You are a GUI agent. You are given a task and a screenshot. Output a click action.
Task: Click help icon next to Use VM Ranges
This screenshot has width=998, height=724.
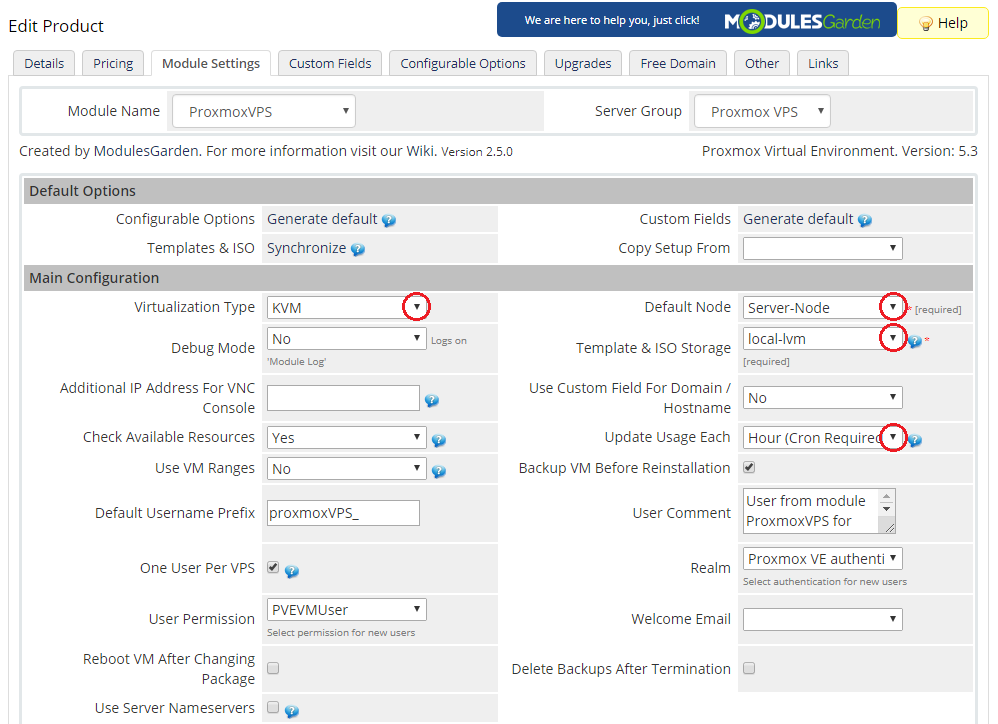coord(439,471)
